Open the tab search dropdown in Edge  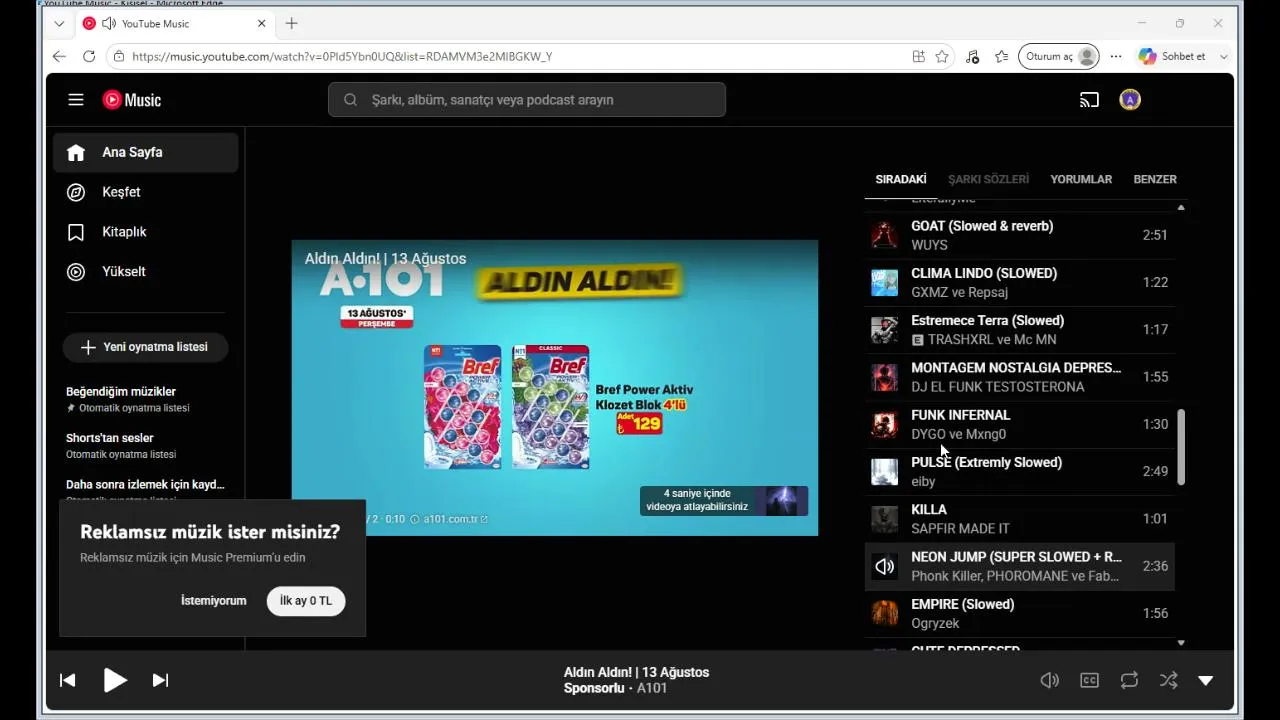pyautogui.click(x=59, y=23)
